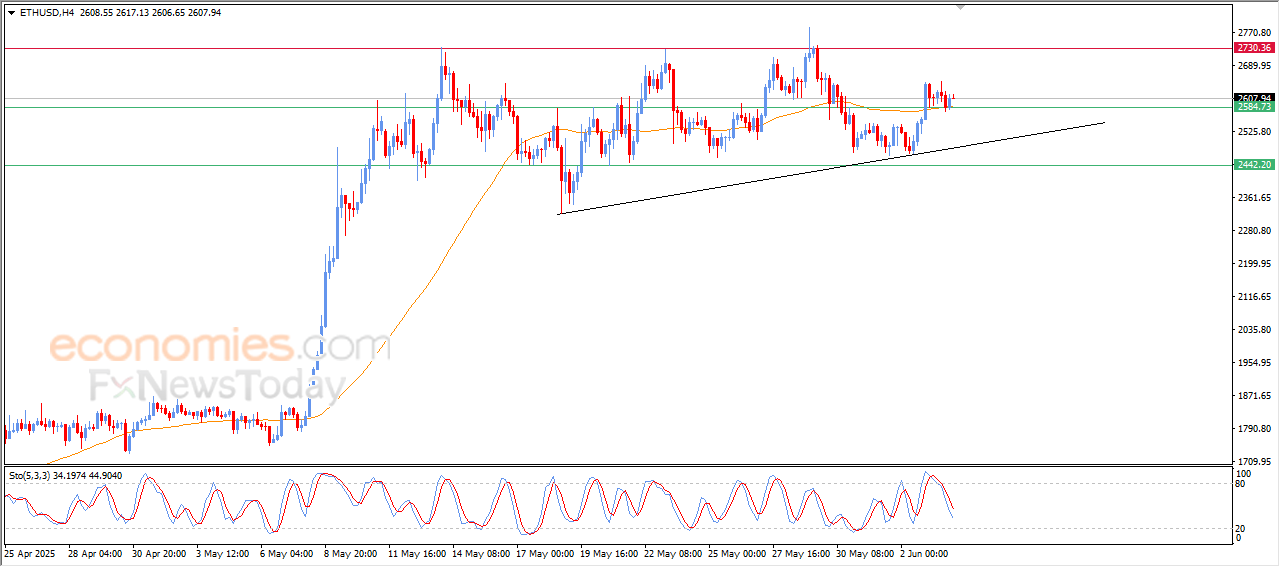Screen dimensions: 1280x567
Task: Click the stochastic 100 level label
Action: (1243, 473)
